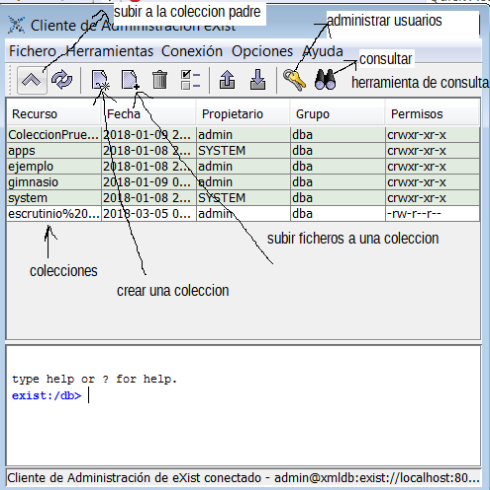Delete resource with the trash icon
This screenshot has height=490, width=490.
click(x=160, y=80)
